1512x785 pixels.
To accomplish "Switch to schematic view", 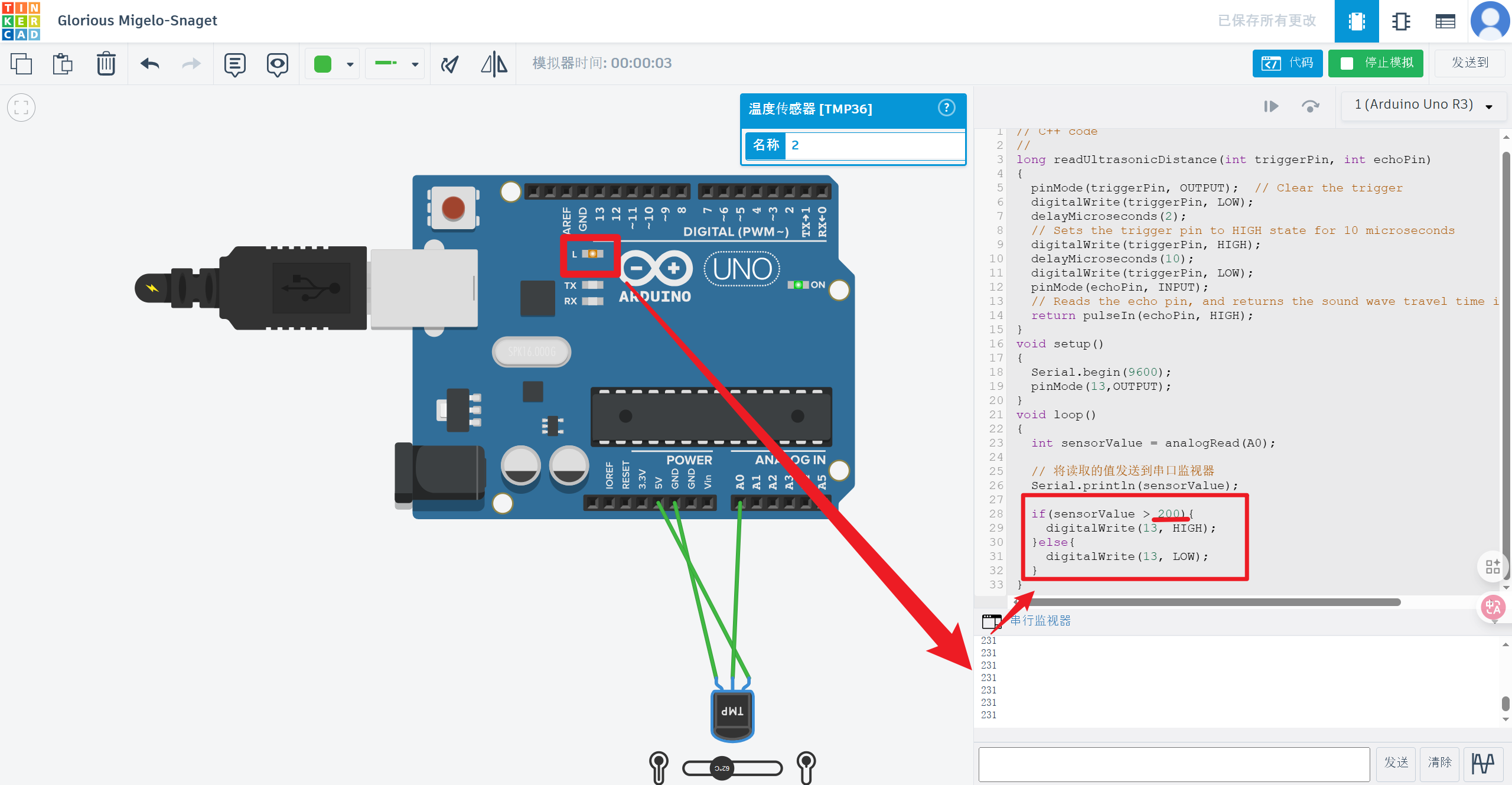I will pyautogui.click(x=1400, y=21).
